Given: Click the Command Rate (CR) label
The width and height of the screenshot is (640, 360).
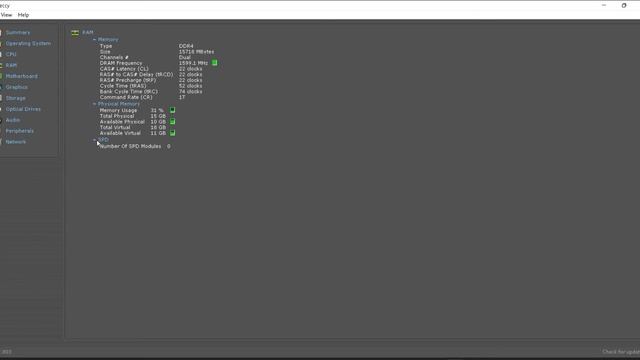Looking at the screenshot, I should (x=126, y=98).
